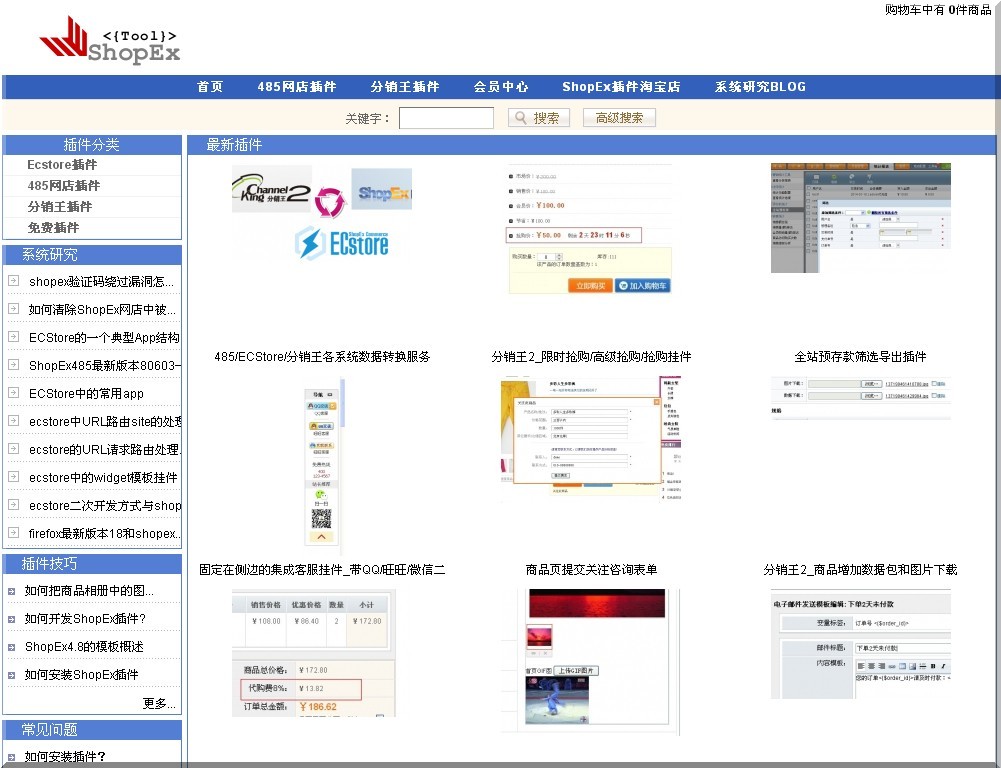This screenshot has height=768, width=1001.
Task: Open 系统研究BLOG navigation item
Action: point(760,87)
